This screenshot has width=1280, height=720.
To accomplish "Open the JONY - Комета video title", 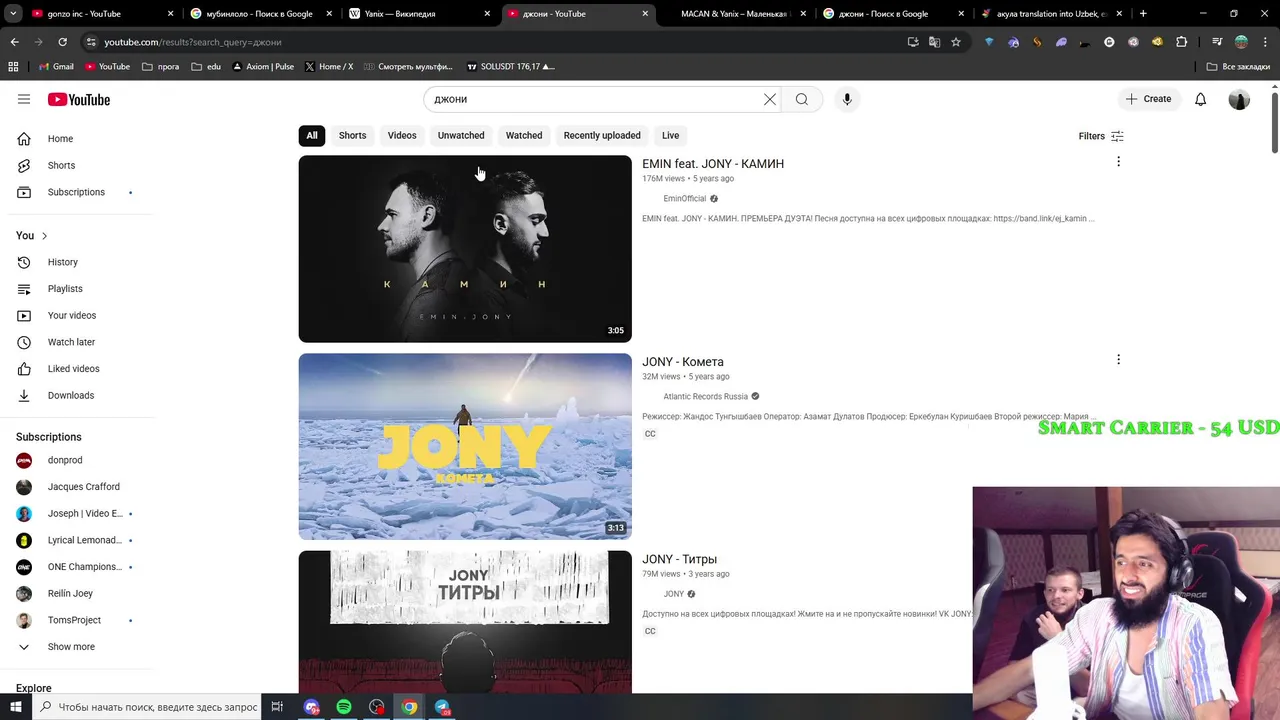I will pos(683,362).
